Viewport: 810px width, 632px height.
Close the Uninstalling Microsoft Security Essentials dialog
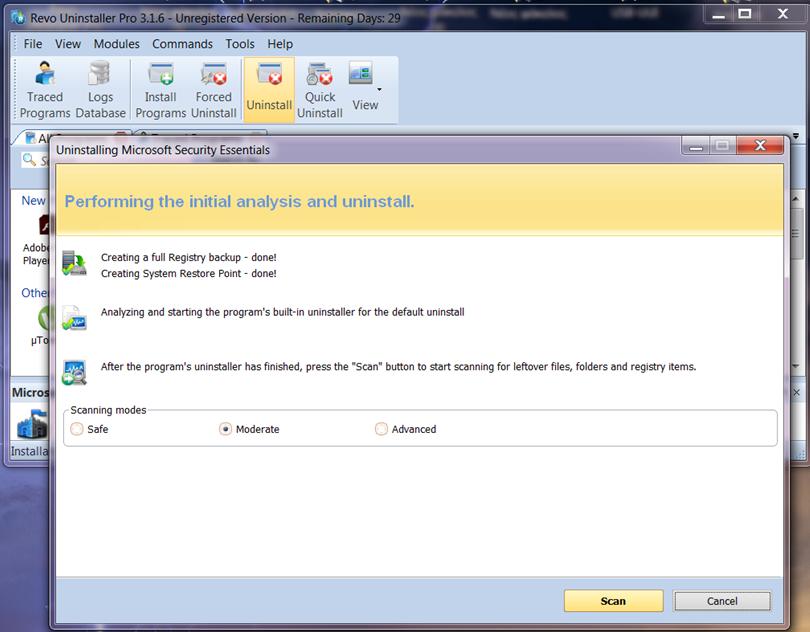click(x=760, y=146)
